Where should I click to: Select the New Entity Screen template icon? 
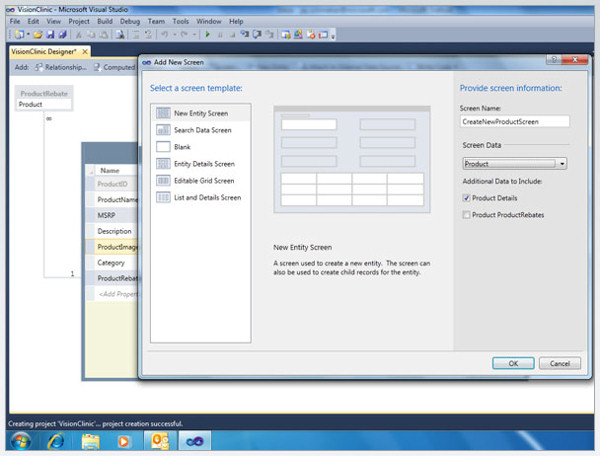tap(162, 113)
